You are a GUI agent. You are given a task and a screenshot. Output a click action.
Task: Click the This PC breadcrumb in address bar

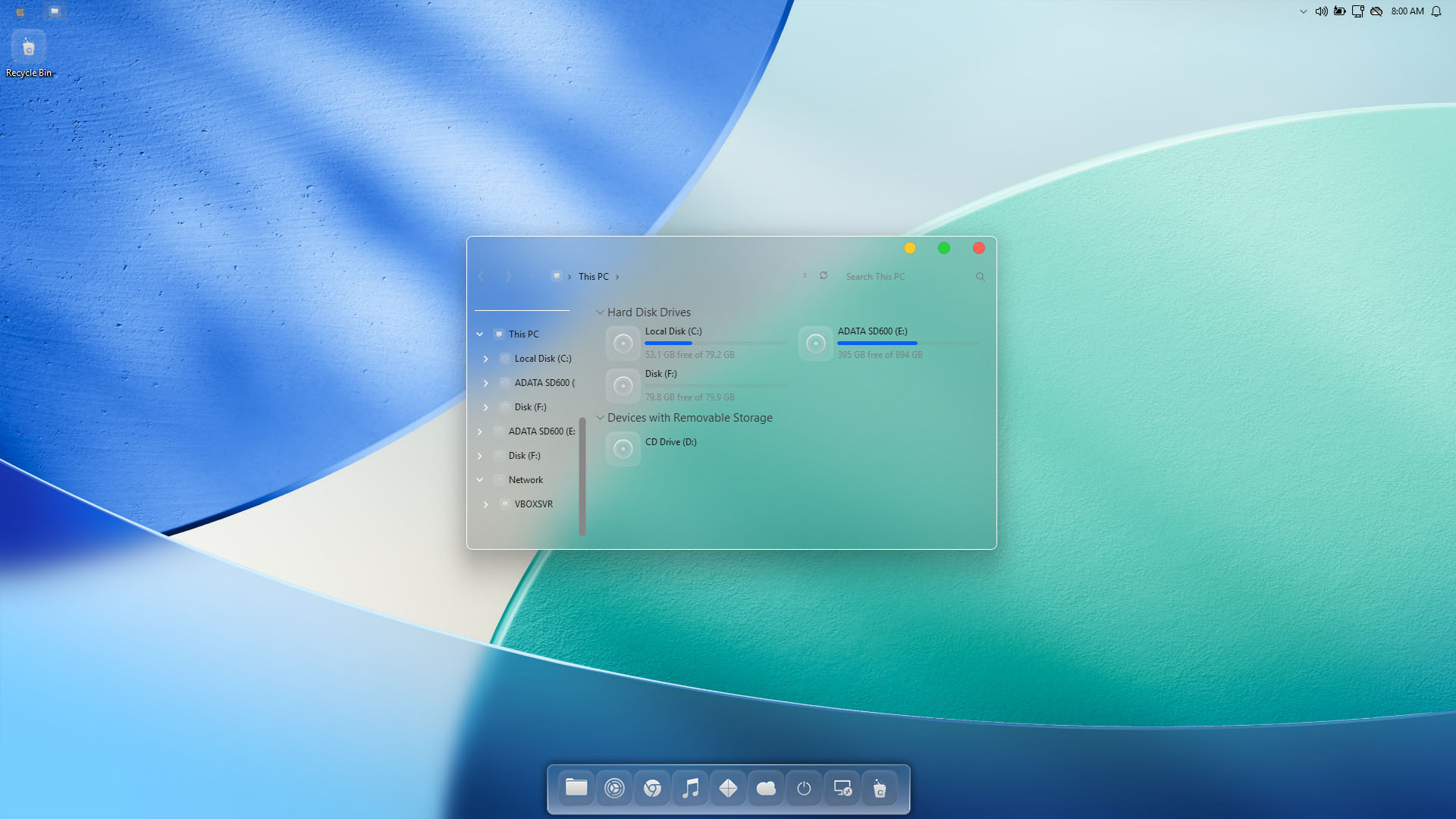[x=593, y=277]
